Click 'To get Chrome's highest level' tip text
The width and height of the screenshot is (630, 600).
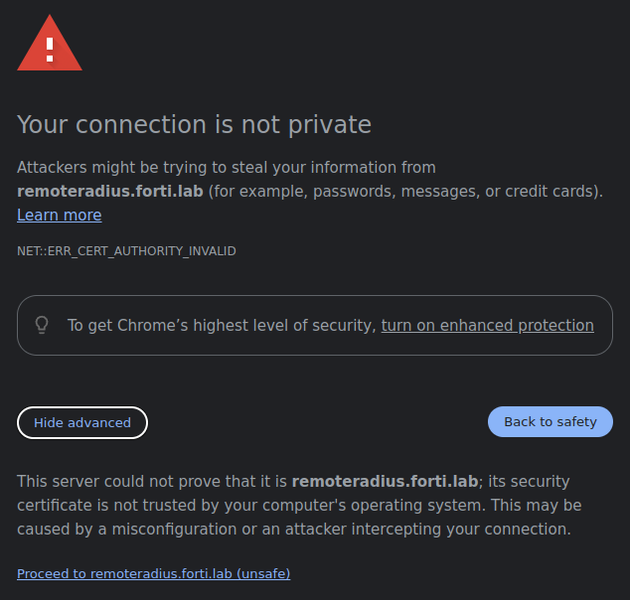click(220, 325)
